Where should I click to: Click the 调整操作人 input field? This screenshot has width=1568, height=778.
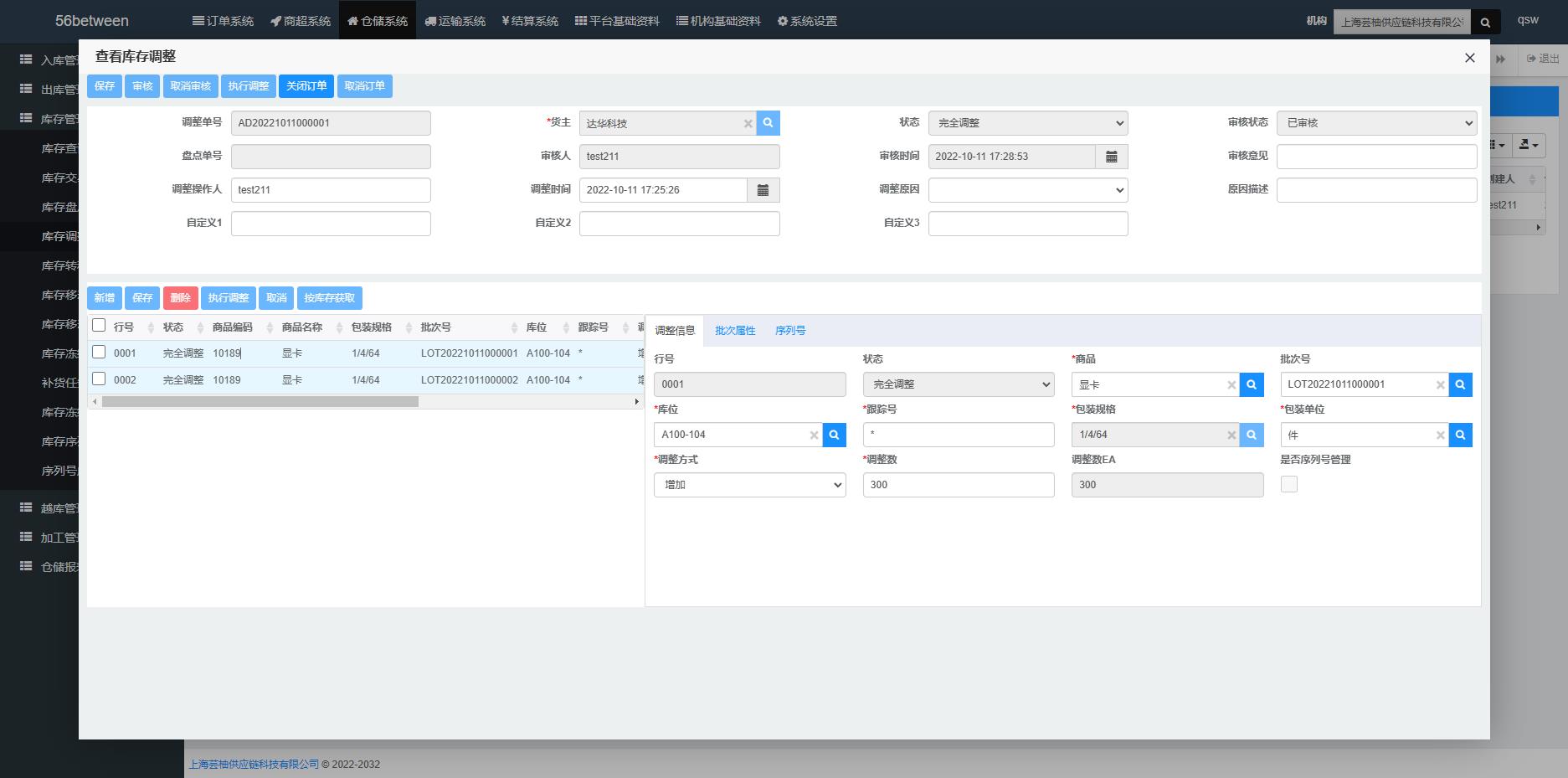pyautogui.click(x=331, y=190)
